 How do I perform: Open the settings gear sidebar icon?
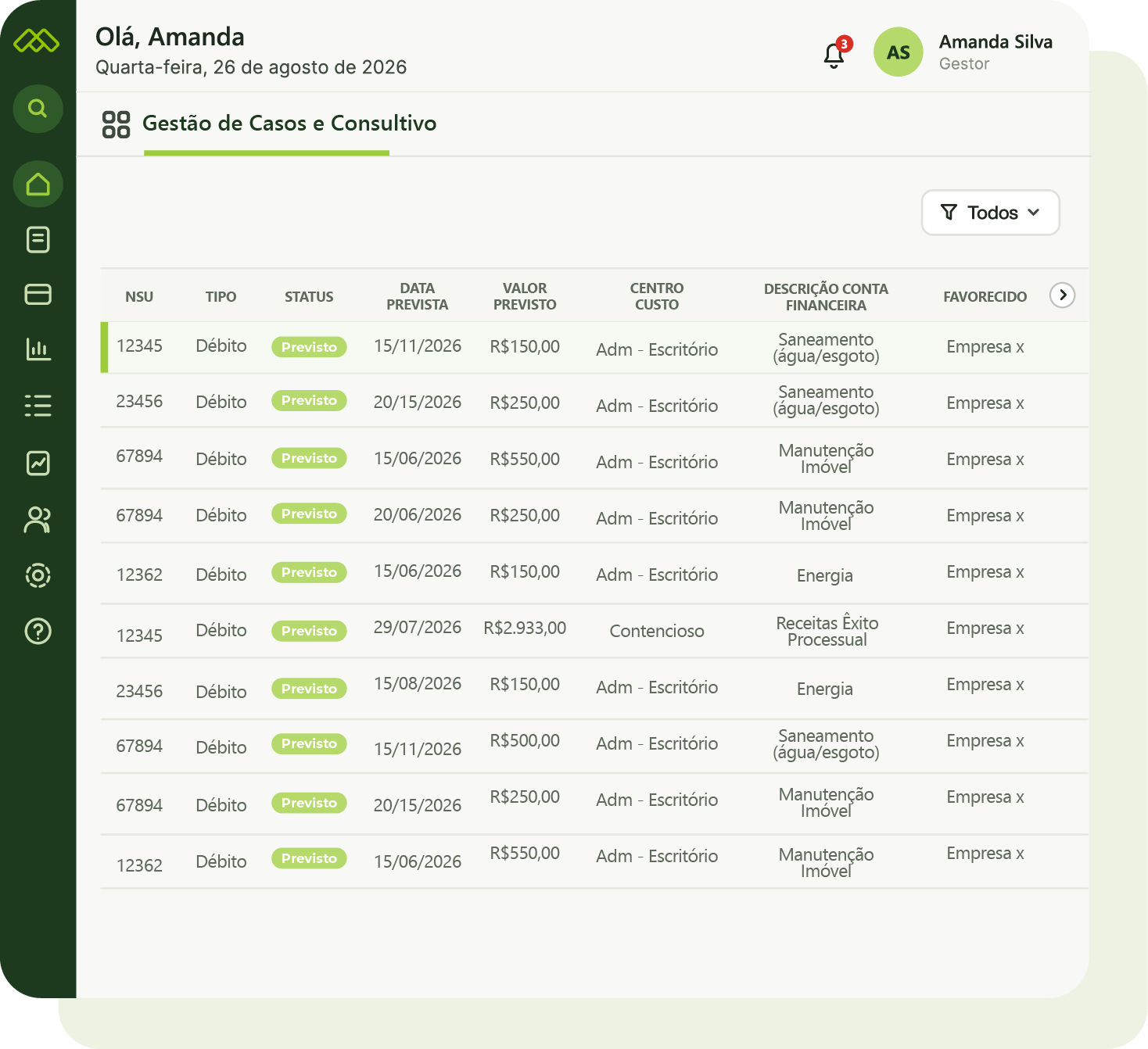click(38, 575)
